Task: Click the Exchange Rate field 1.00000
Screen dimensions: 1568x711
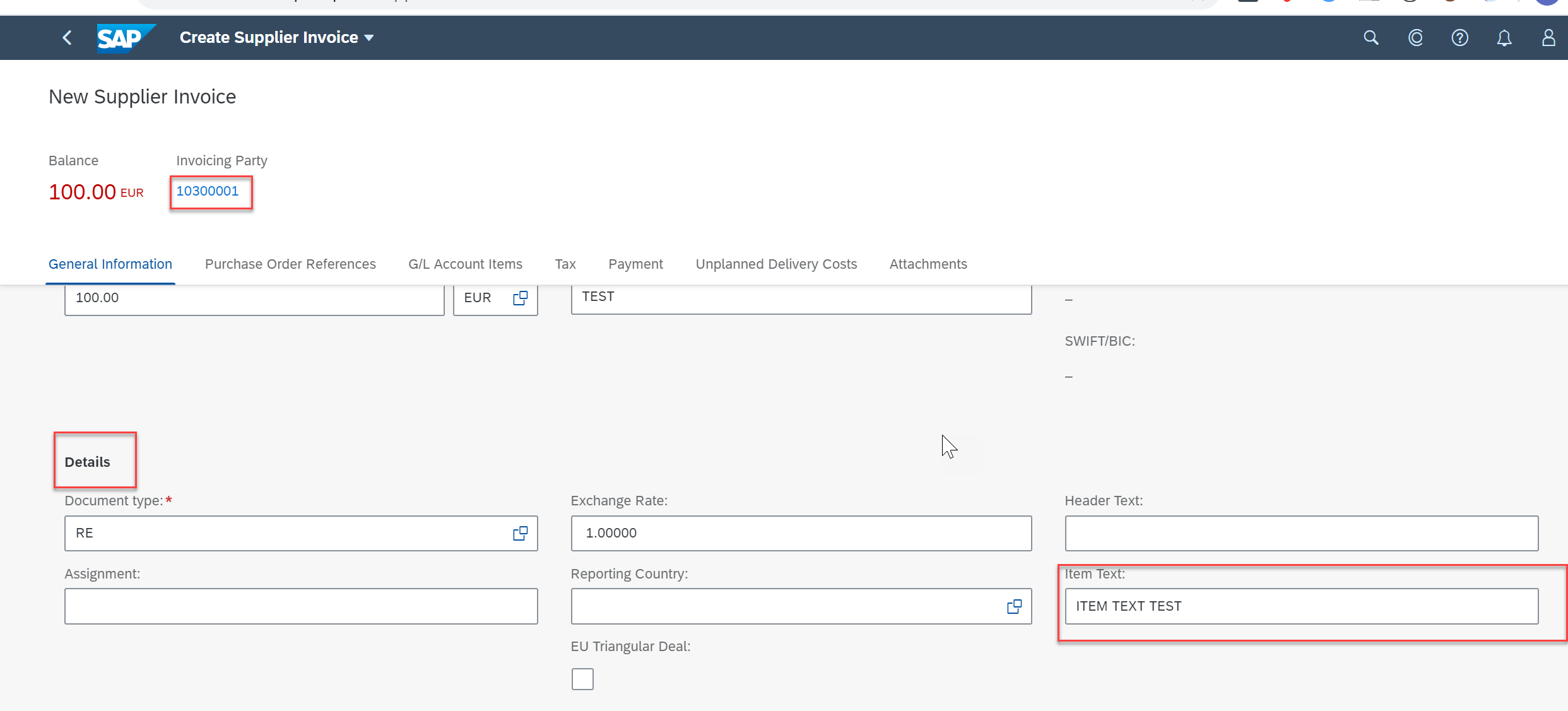Action: click(801, 533)
